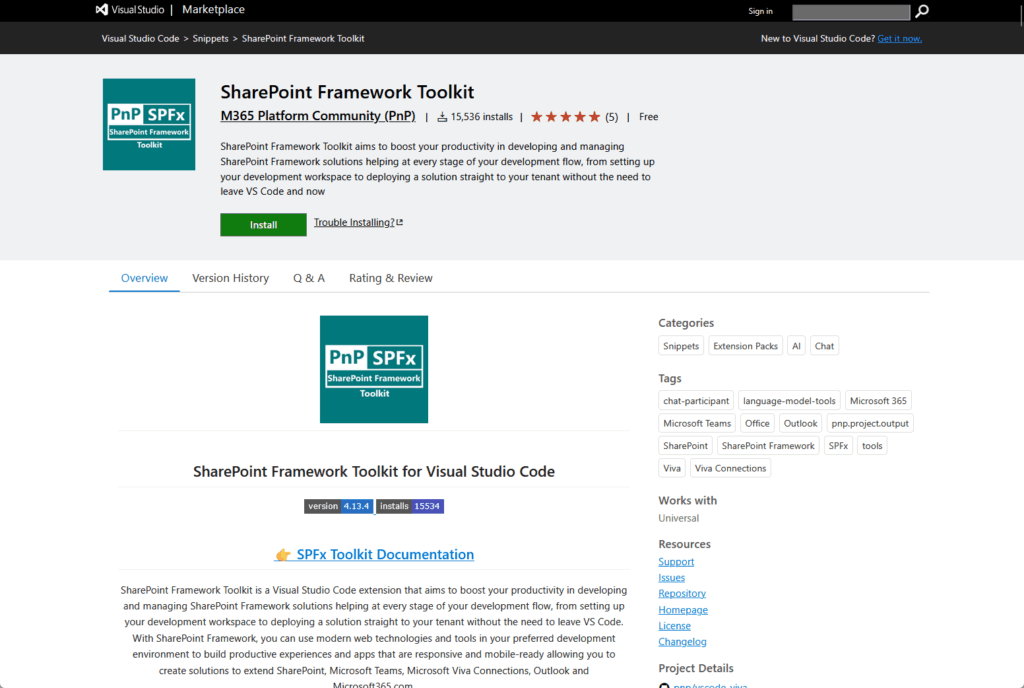The image size is (1024, 688).
Task: Click the (5) review count
Action: [x=611, y=117]
